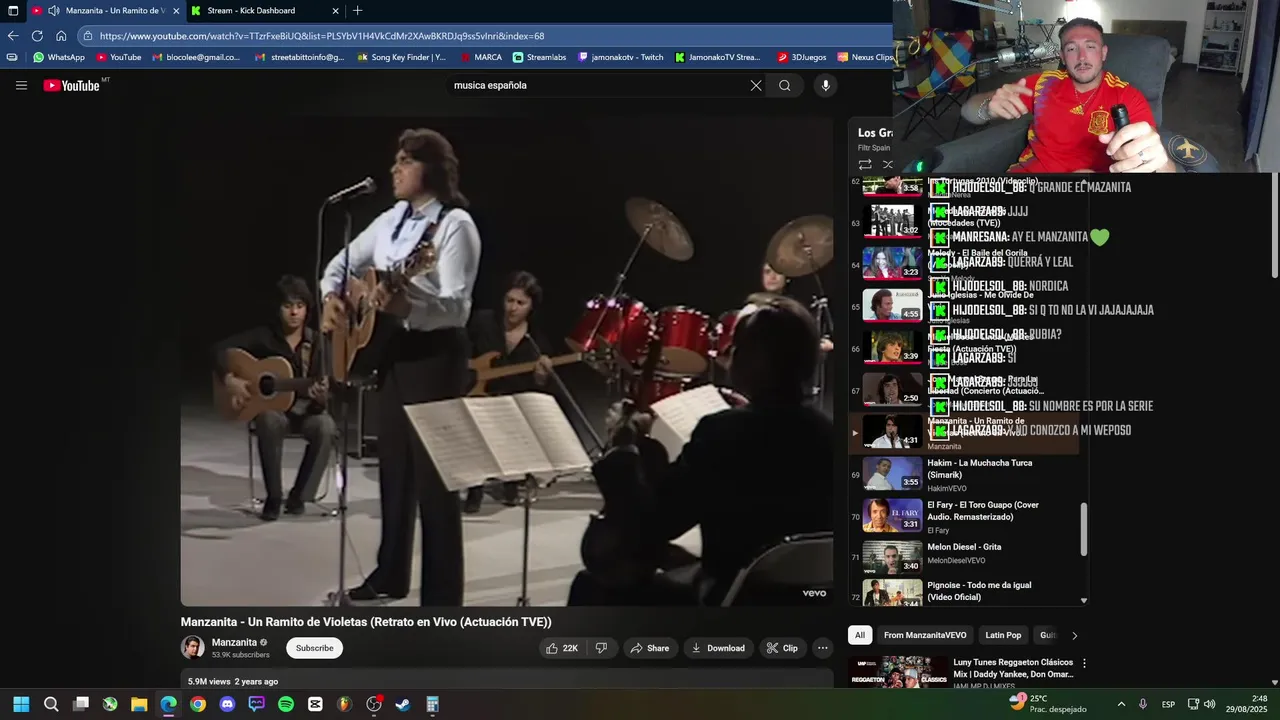Viewport: 1280px width, 720px height.
Task: Open Discord from taskbar
Action: click(227, 704)
